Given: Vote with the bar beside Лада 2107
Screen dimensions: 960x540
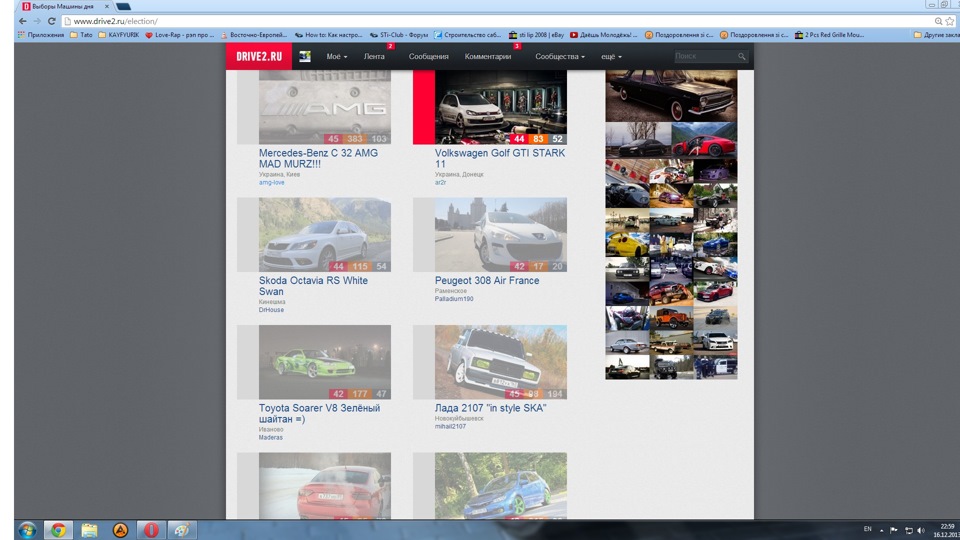Looking at the screenshot, I should point(424,362).
